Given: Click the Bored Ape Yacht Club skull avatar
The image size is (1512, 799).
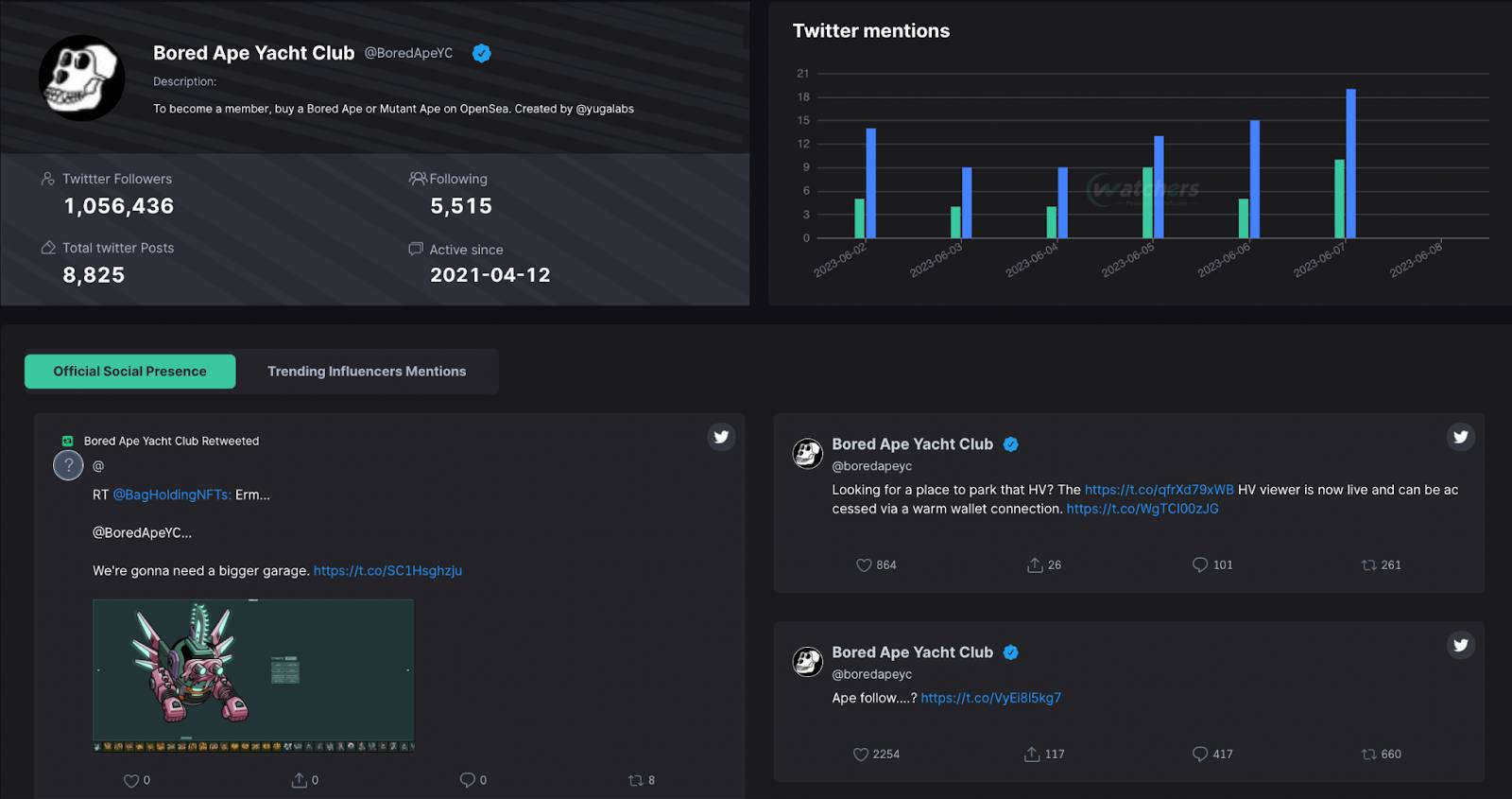Looking at the screenshot, I should click(82, 78).
